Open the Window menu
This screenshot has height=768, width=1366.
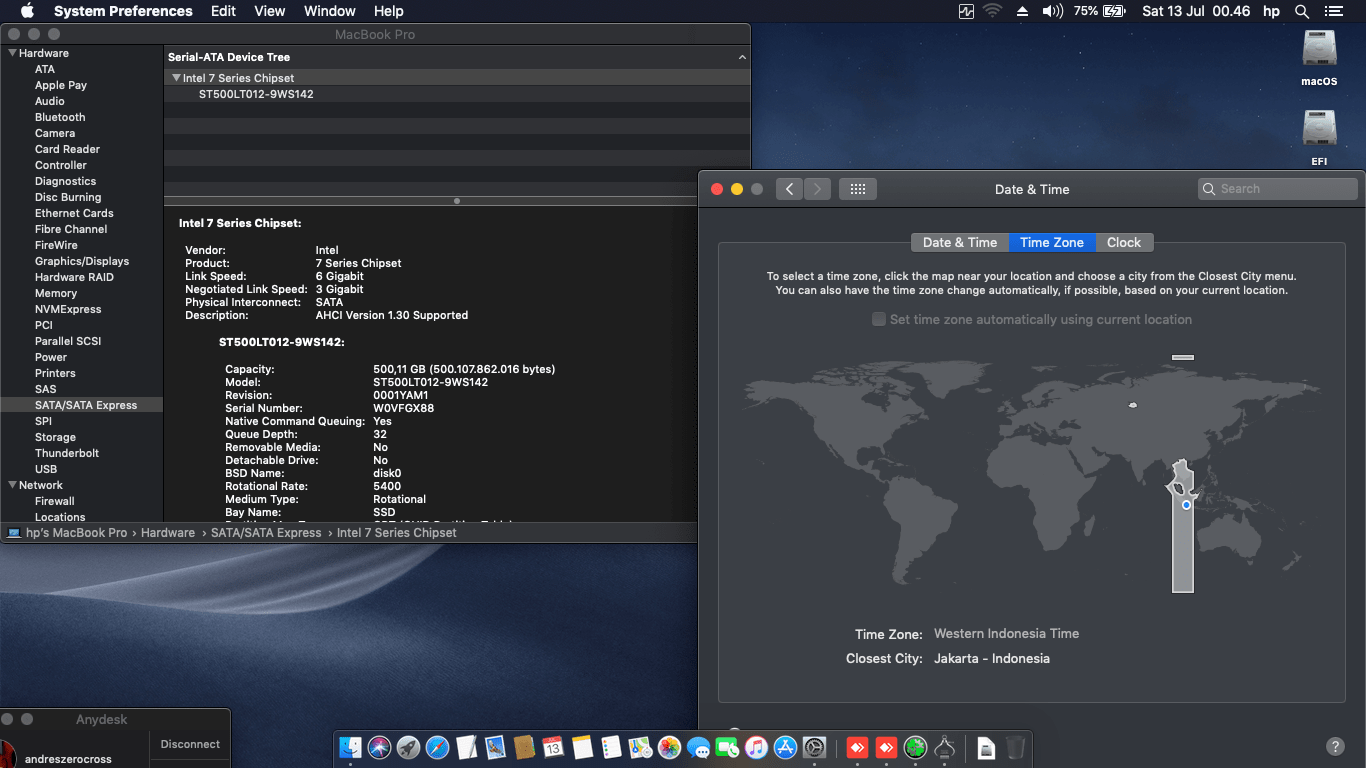click(329, 11)
